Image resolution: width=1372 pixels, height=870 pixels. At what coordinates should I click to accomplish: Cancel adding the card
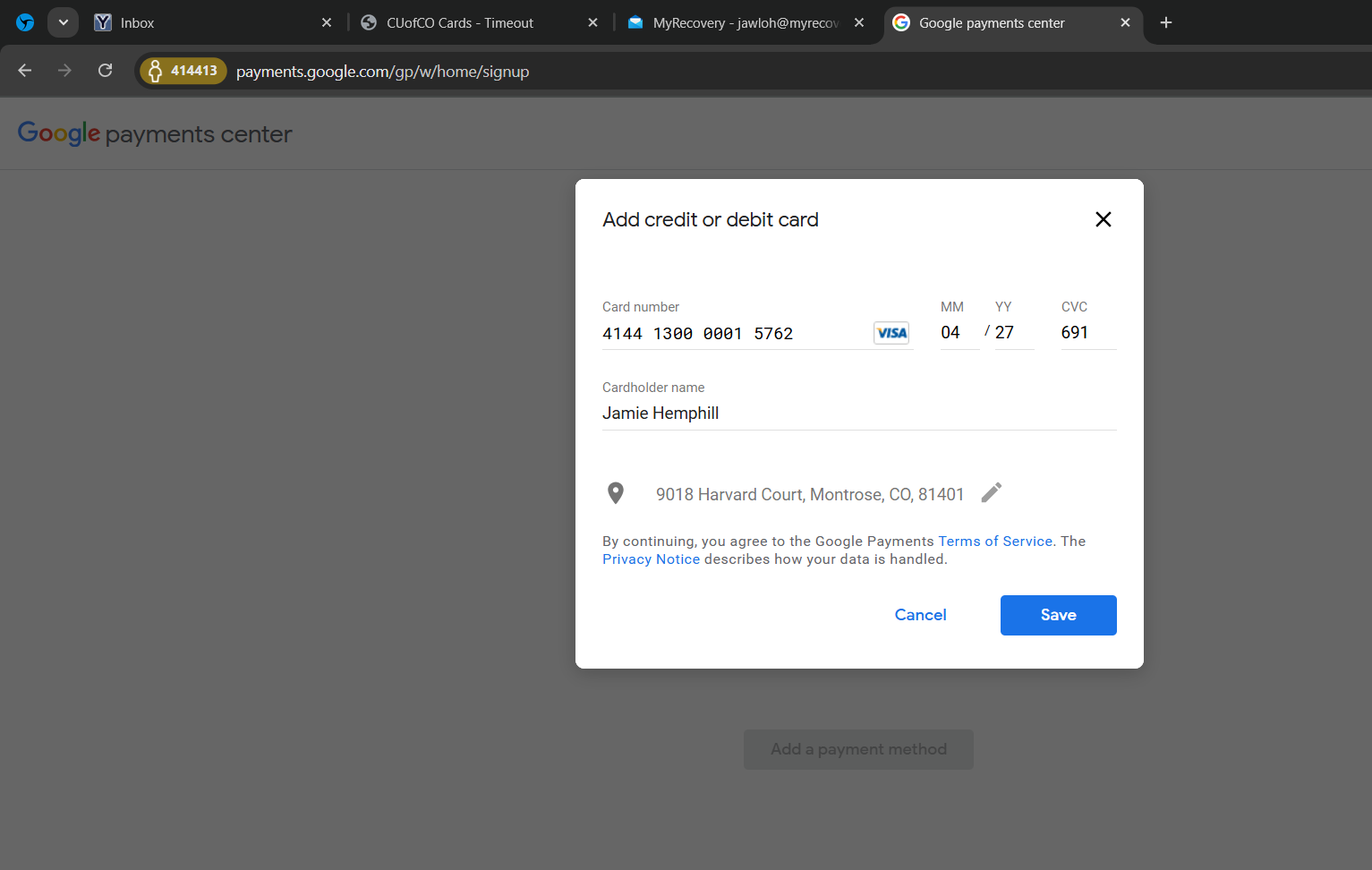pyautogui.click(x=920, y=615)
